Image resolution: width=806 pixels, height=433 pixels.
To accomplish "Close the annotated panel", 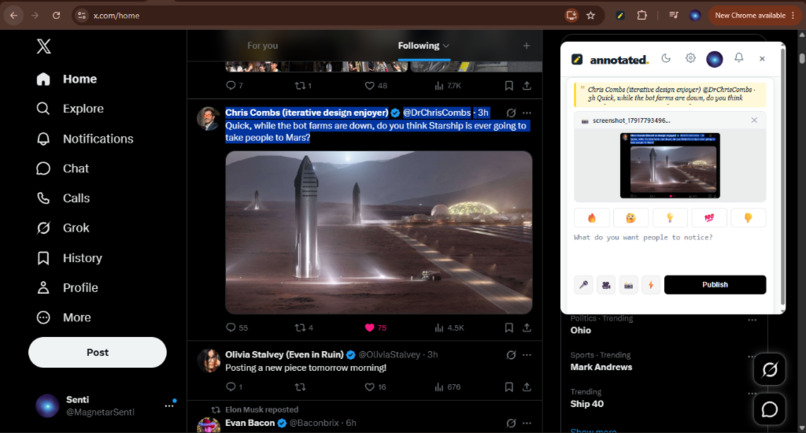I will 762,59.
